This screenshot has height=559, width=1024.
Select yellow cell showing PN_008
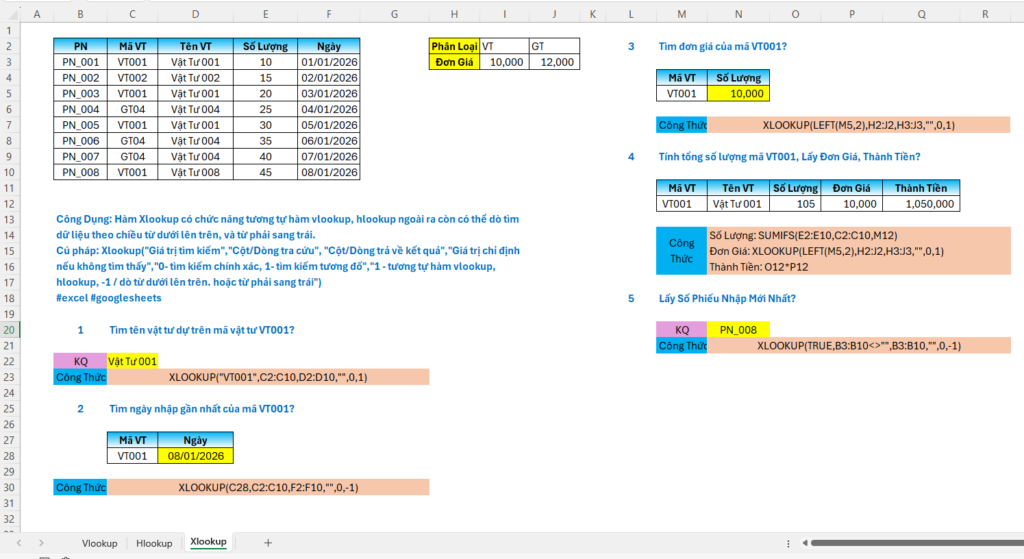tap(738, 329)
